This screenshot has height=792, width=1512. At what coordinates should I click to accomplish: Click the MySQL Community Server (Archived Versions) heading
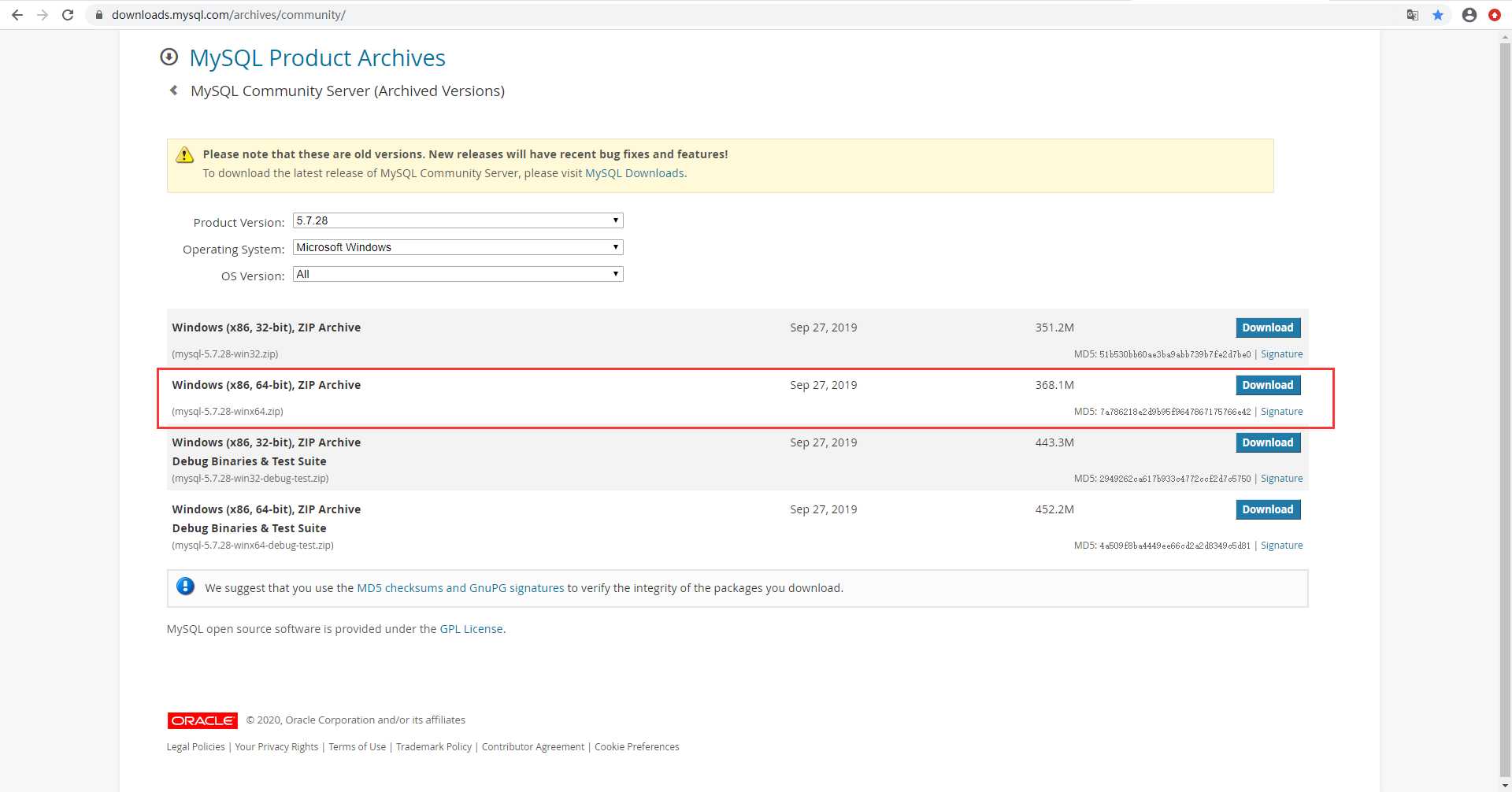click(x=347, y=91)
